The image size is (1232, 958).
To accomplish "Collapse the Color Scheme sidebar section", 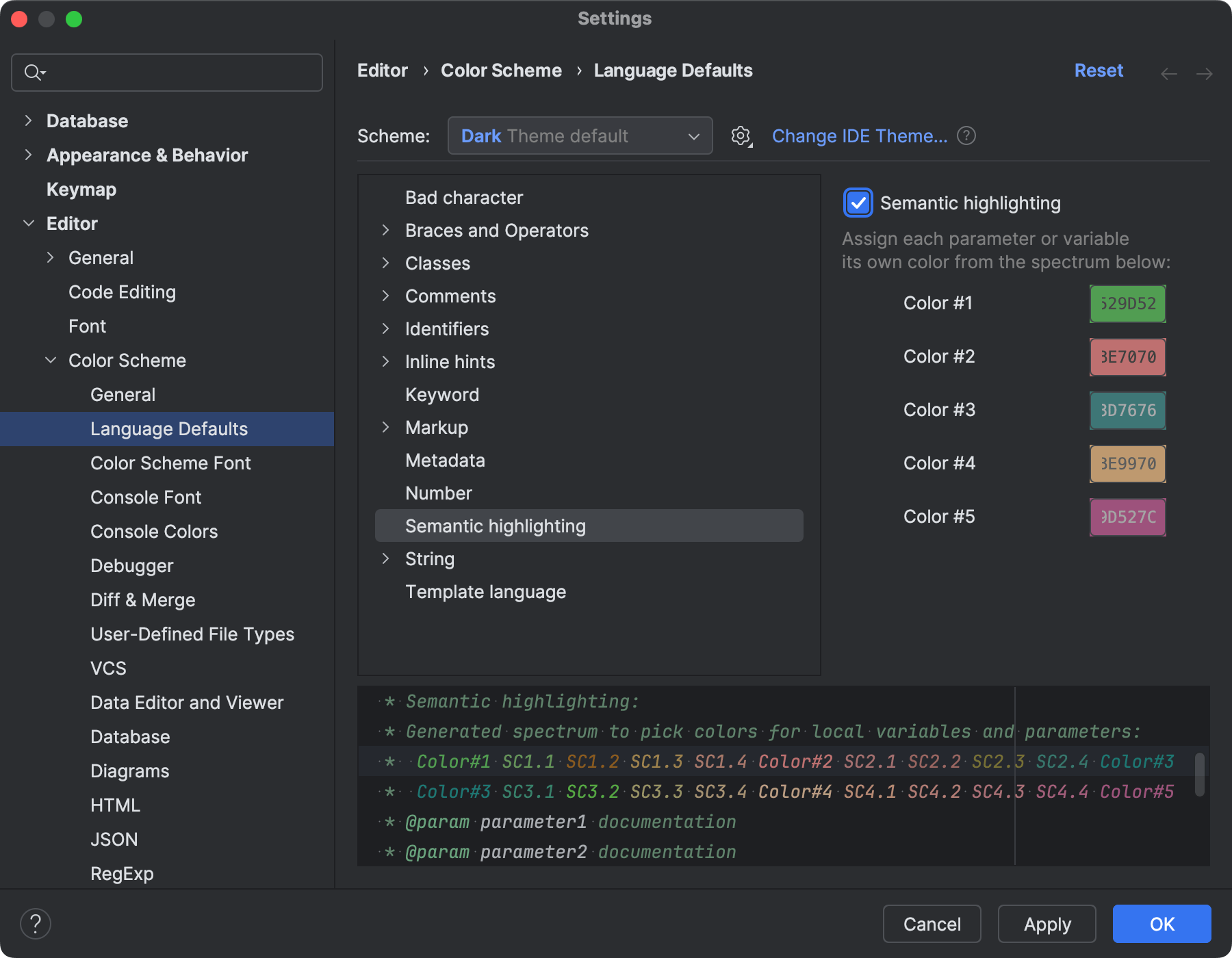I will pyautogui.click(x=51, y=360).
